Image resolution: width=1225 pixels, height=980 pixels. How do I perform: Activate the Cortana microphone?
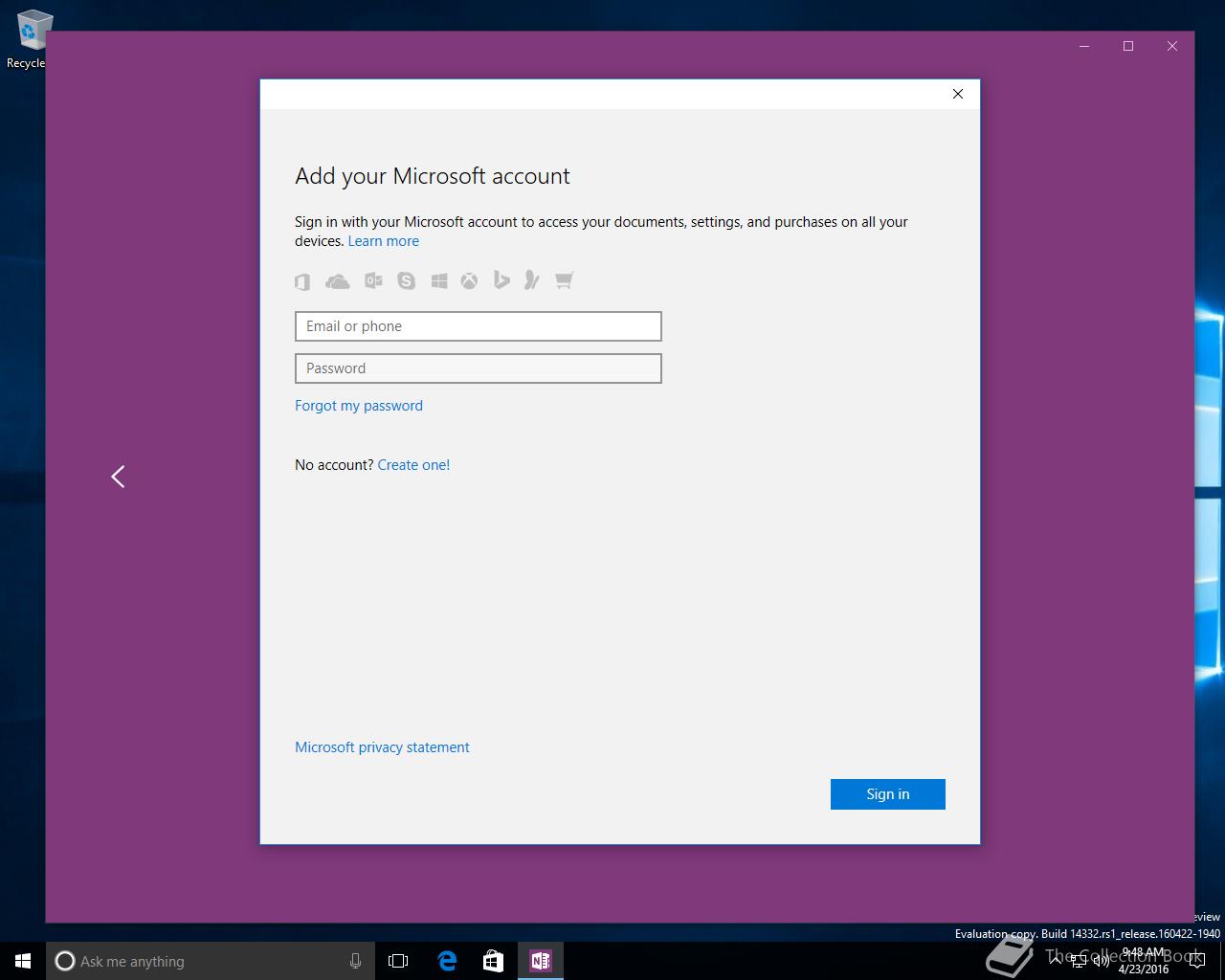click(x=355, y=961)
